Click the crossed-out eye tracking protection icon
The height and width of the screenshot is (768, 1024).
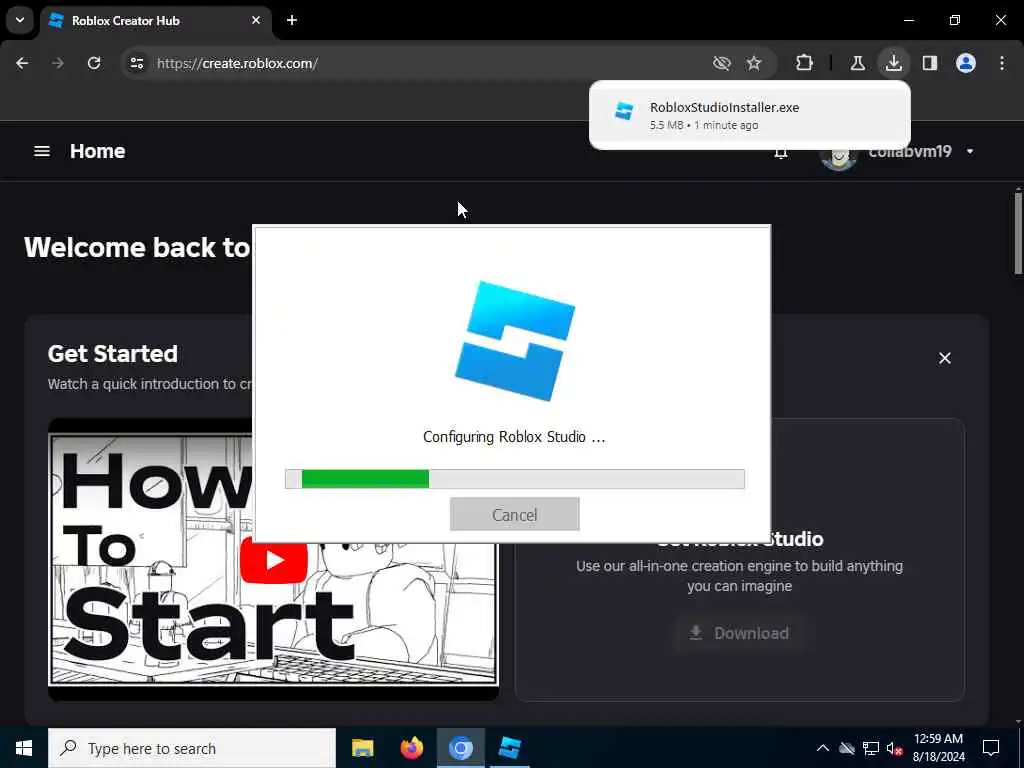point(722,63)
